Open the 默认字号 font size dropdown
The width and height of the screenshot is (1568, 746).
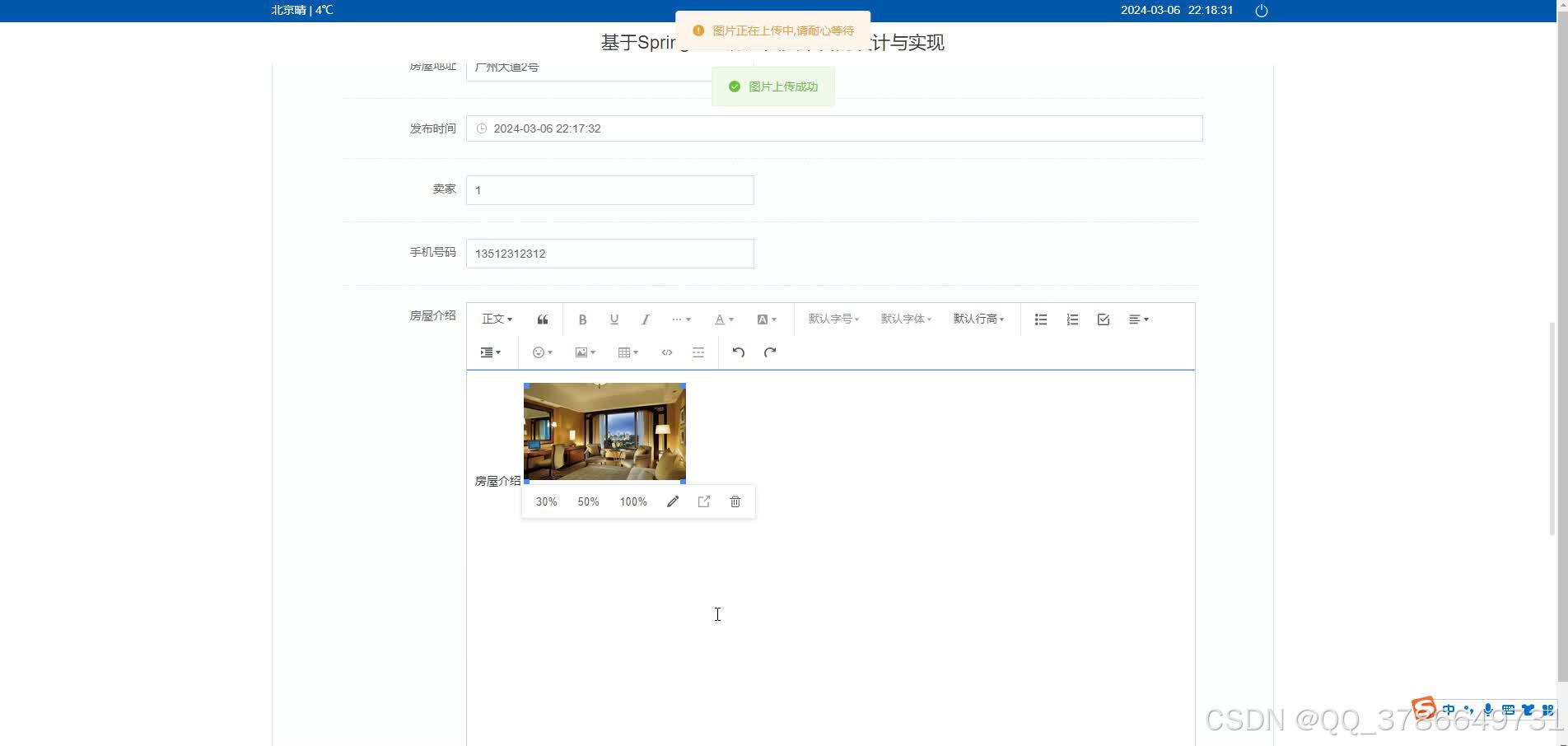[x=833, y=319]
